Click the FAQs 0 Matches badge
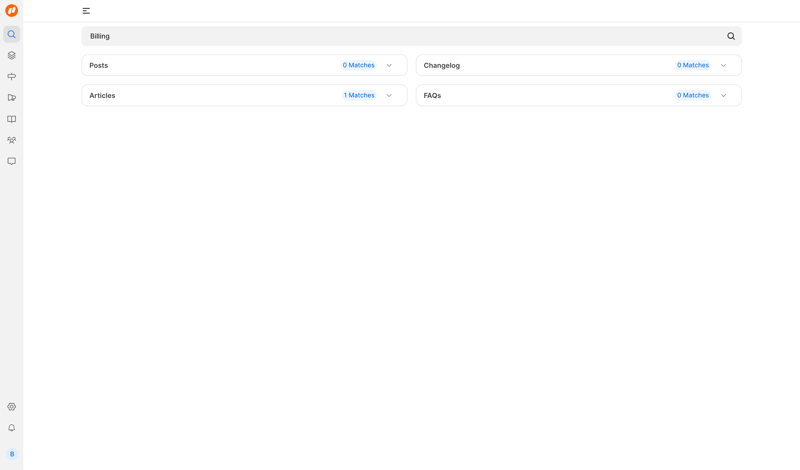 pyautogui.click(x=692, y=95)
